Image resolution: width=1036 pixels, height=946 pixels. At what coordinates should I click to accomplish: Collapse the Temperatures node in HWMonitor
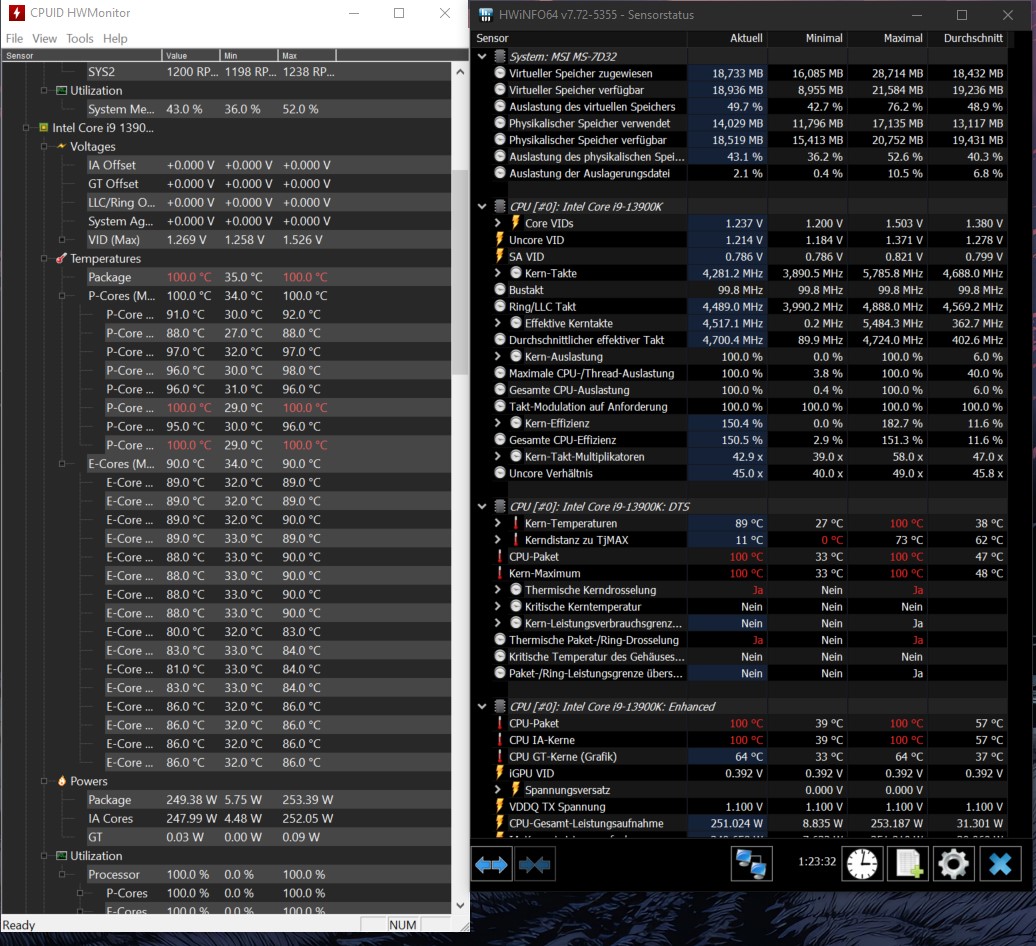click(x=44, y=258)
